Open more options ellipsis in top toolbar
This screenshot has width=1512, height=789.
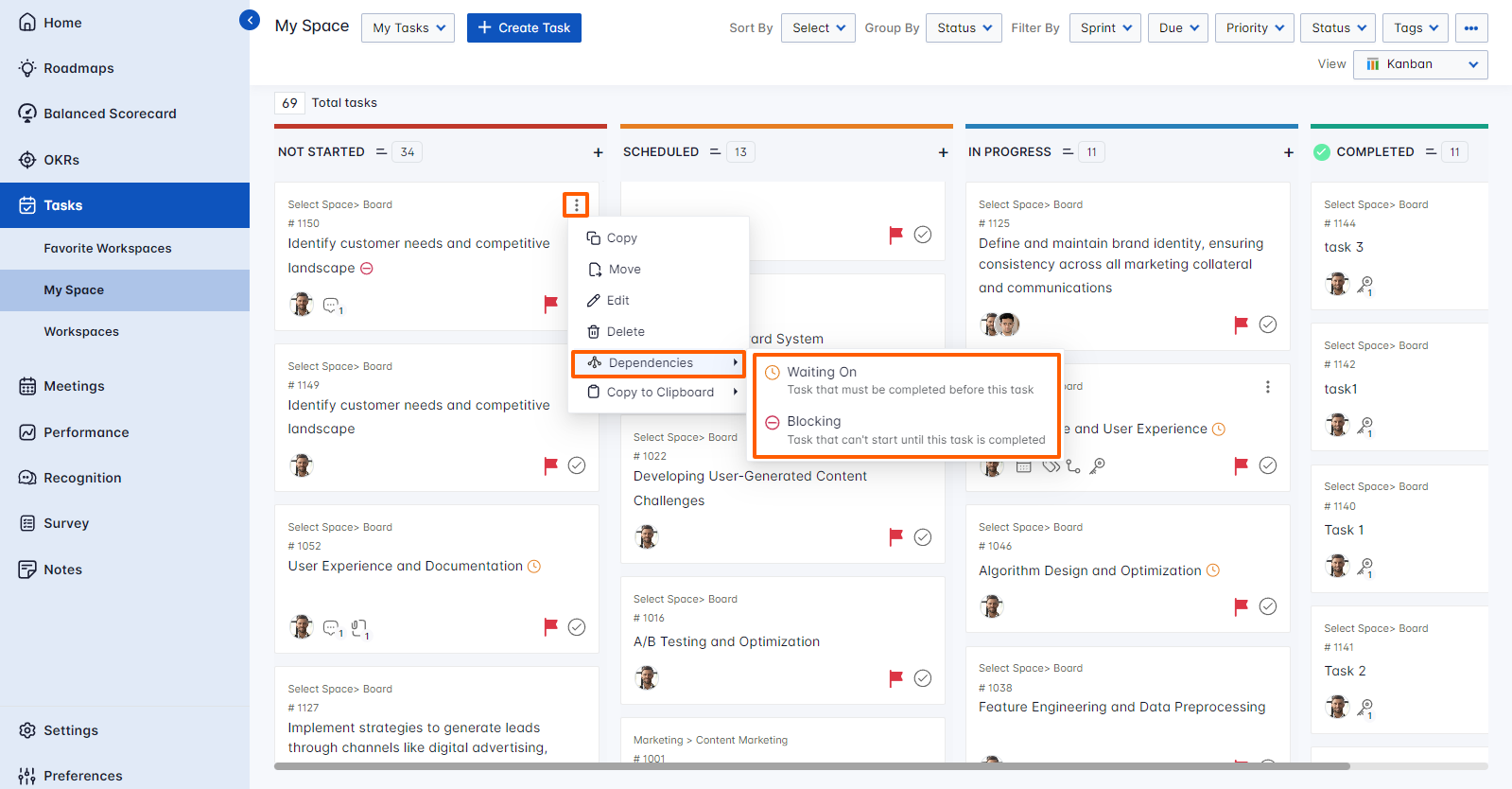(x=1470, y=28)
